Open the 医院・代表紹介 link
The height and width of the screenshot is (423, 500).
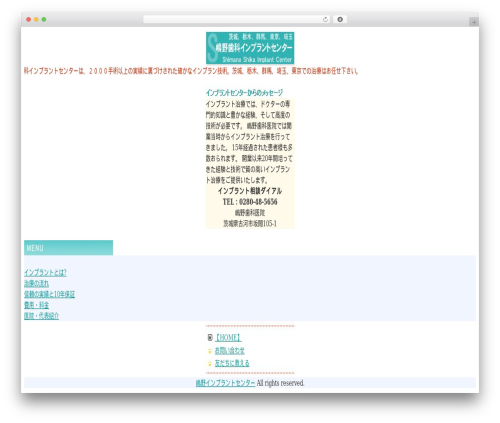click(41, 316)
